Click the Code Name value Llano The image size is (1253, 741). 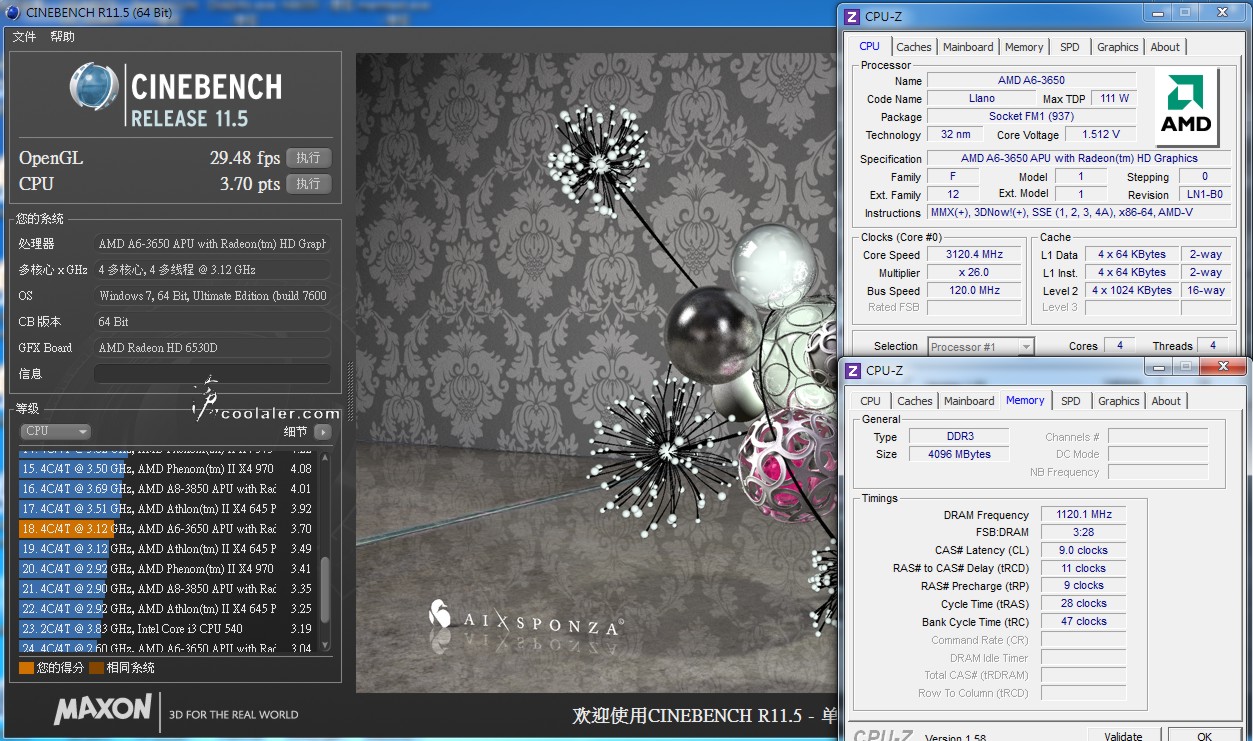point(982,99)
